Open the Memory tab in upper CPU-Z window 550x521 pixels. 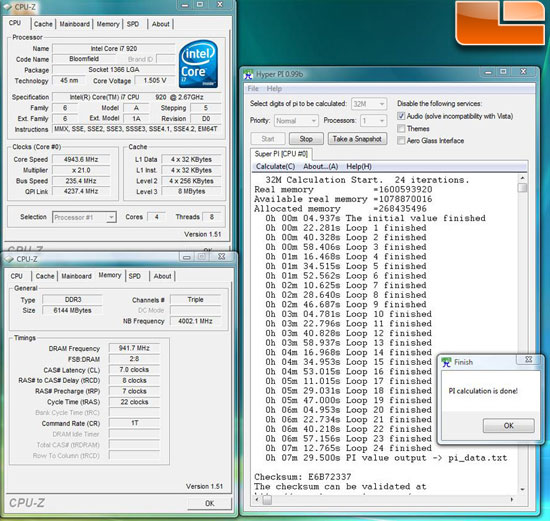click(x=108, y=24)
